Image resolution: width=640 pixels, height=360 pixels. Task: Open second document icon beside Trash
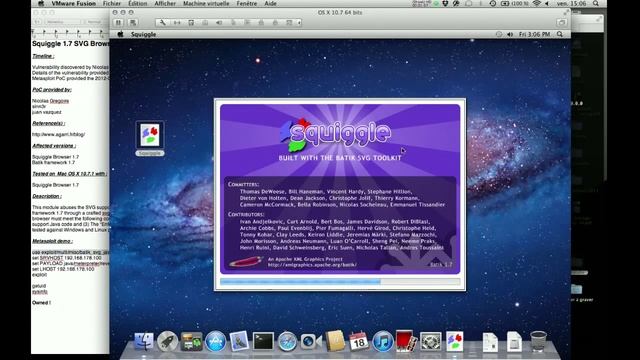(514, 342)
